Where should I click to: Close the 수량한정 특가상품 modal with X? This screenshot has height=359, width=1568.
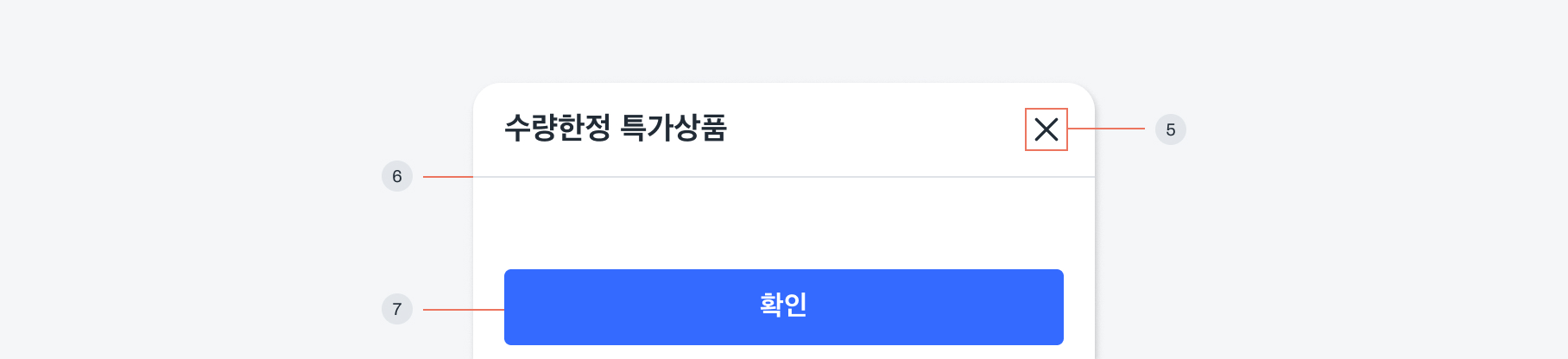[1046, 129]
